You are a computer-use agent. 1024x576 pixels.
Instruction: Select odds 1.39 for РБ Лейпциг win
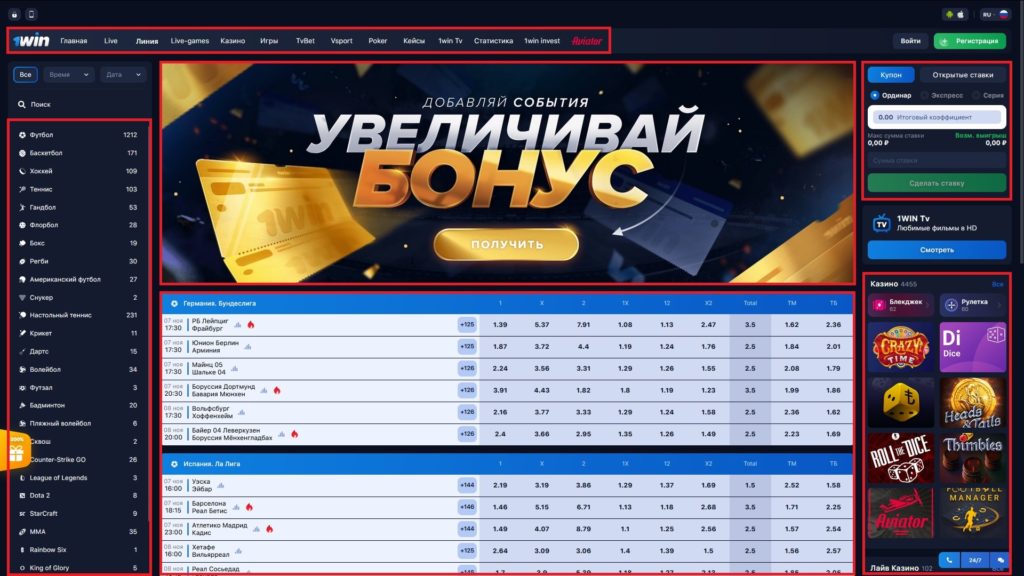[x=500, y=325]
